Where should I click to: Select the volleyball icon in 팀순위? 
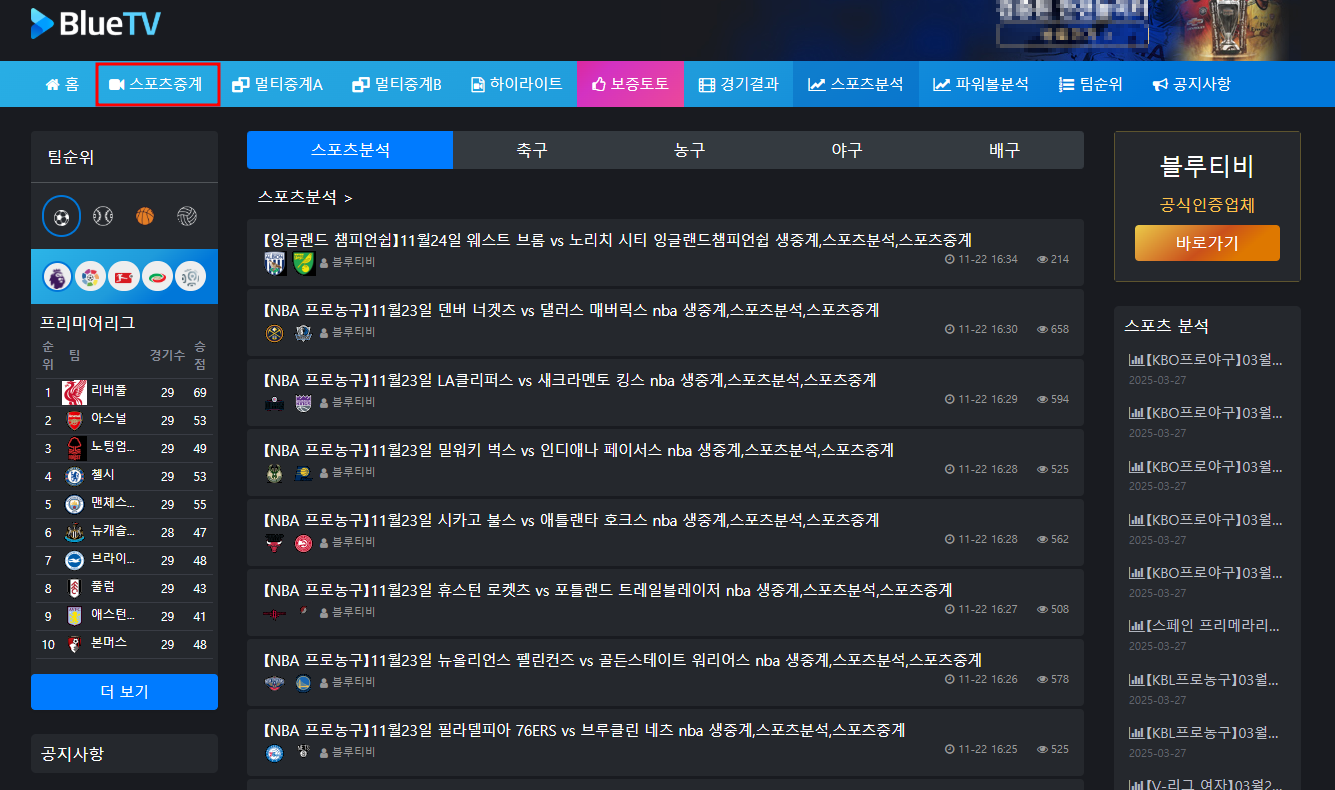coord(187,216)
